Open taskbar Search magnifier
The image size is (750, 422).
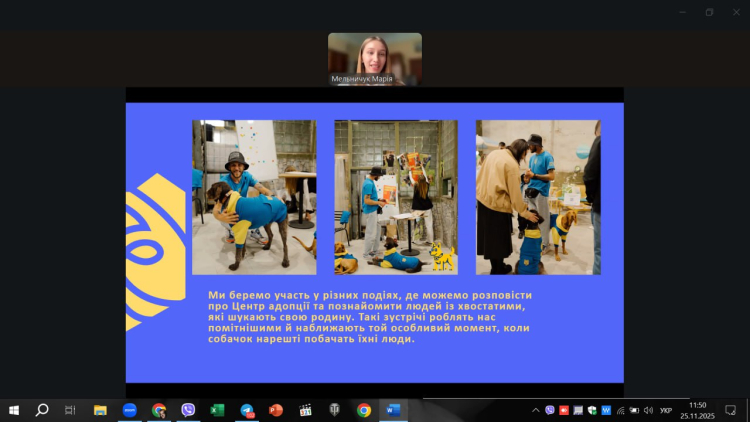pyautogui.click(x=42, y=410)
